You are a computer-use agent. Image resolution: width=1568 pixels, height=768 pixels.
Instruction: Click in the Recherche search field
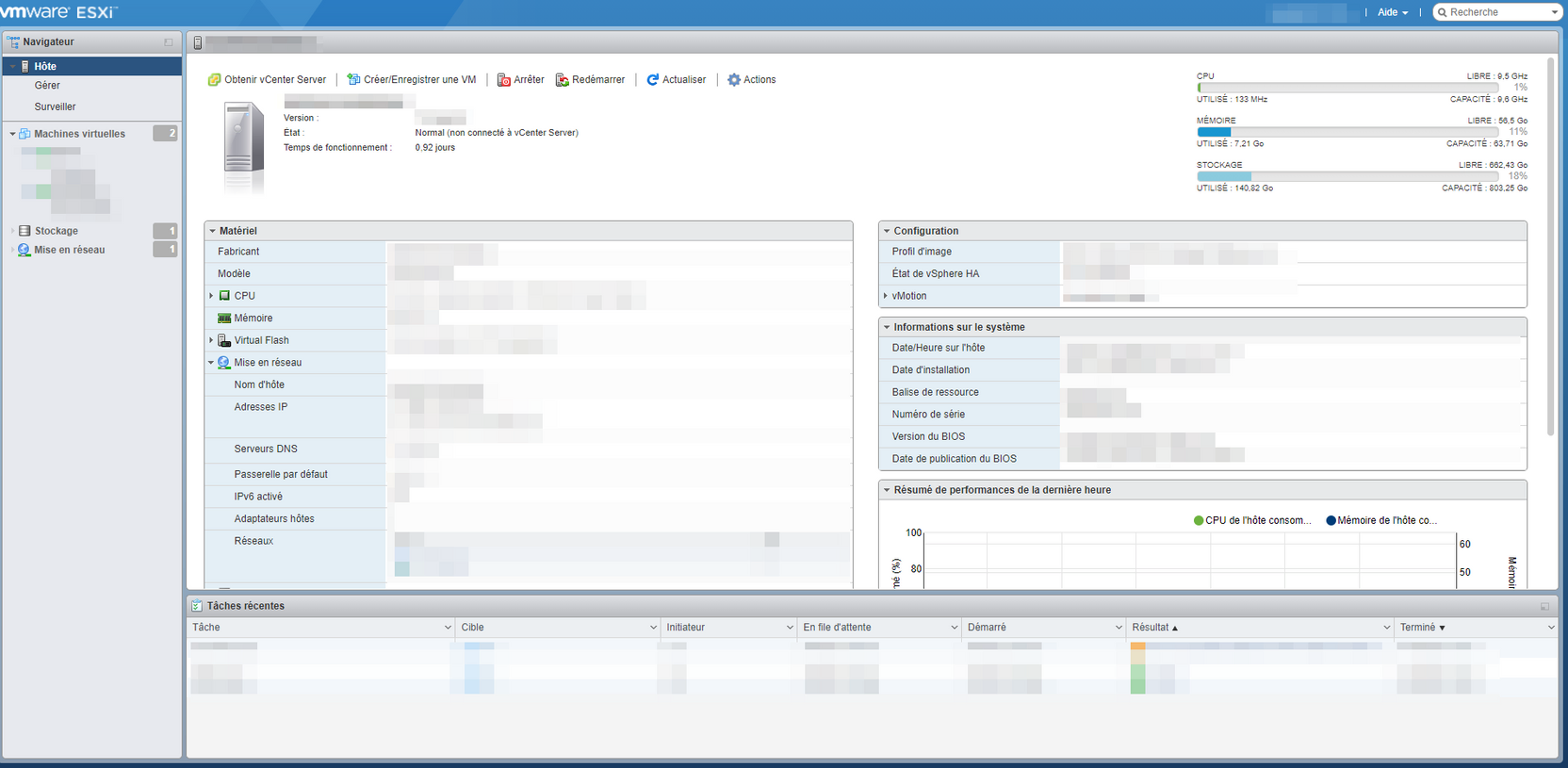[x=1496, y=12]
